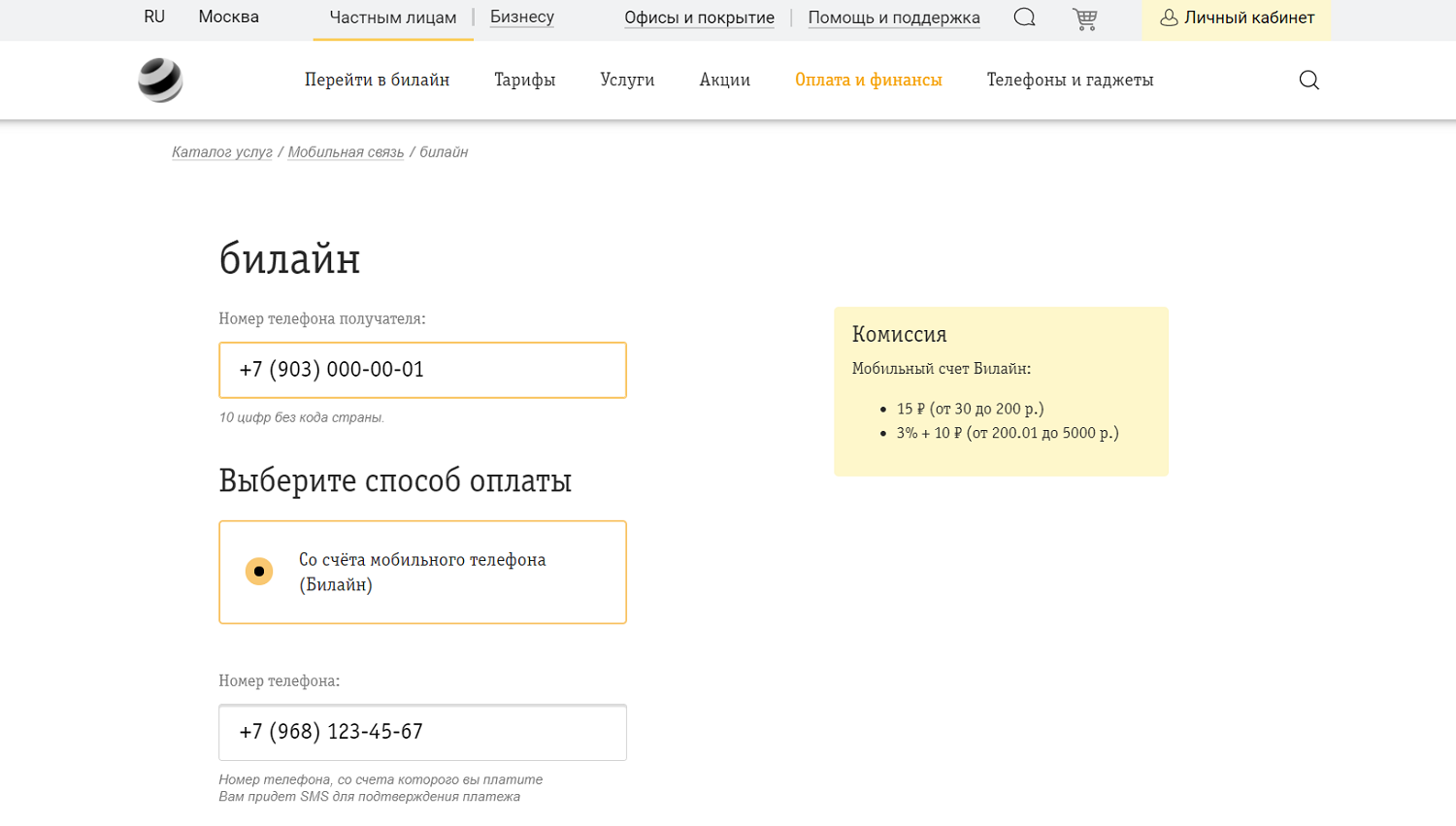The width and height of the screenshot is (1456, 826).
Task: Click the Комиссия heading text
Action: (899, 334)
